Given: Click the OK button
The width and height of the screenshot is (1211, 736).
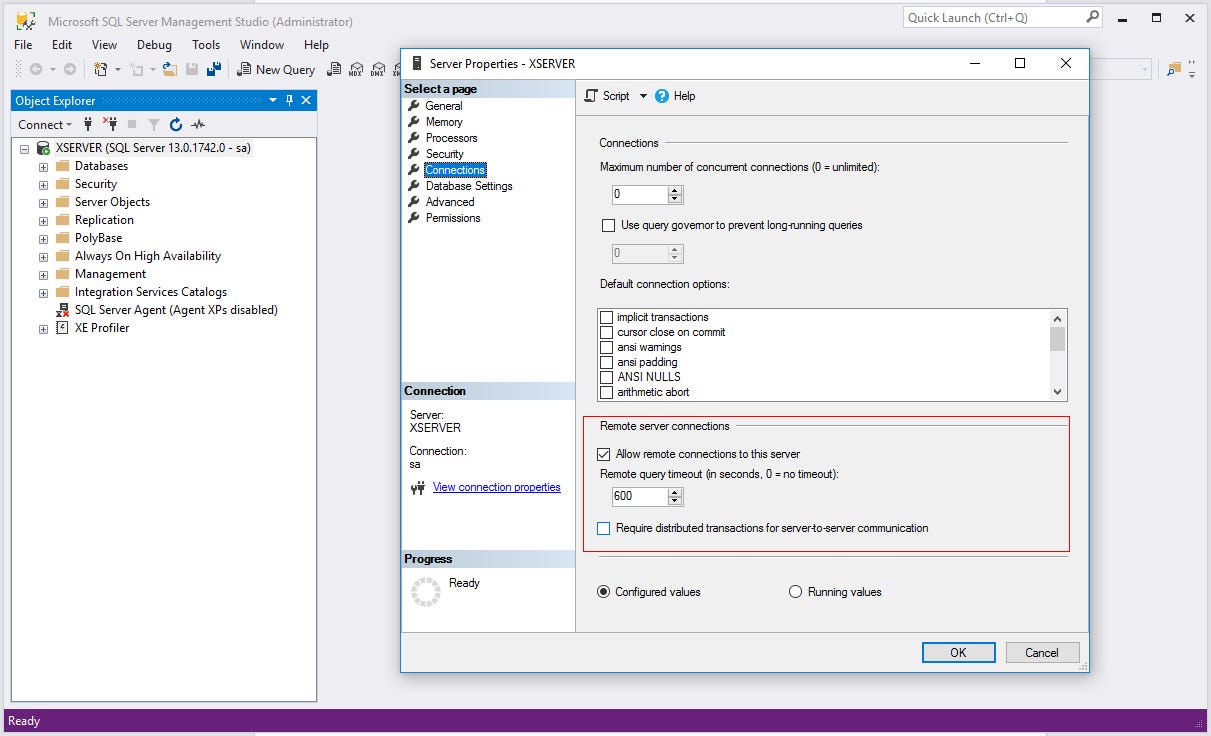Looking at the screenshot, I should pyautogui.click(x=958, y=652).
